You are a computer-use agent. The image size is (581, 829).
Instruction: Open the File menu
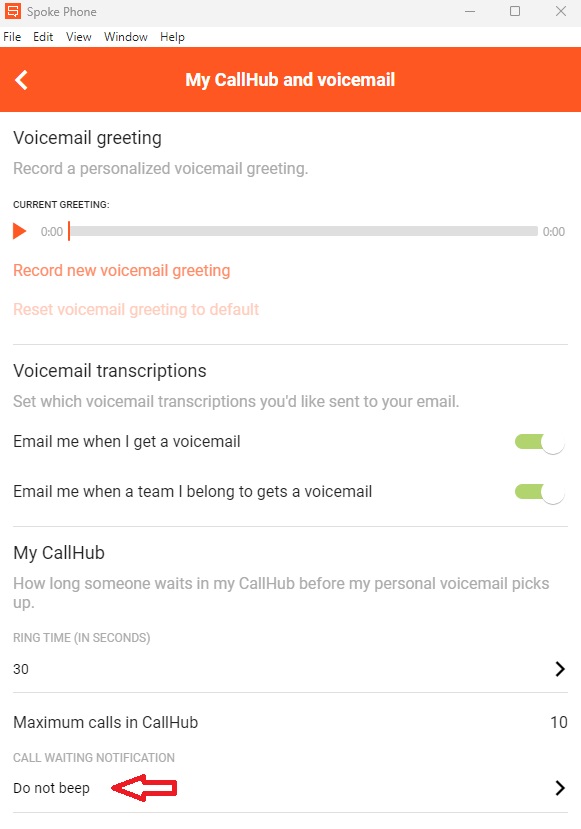point(12,37)
